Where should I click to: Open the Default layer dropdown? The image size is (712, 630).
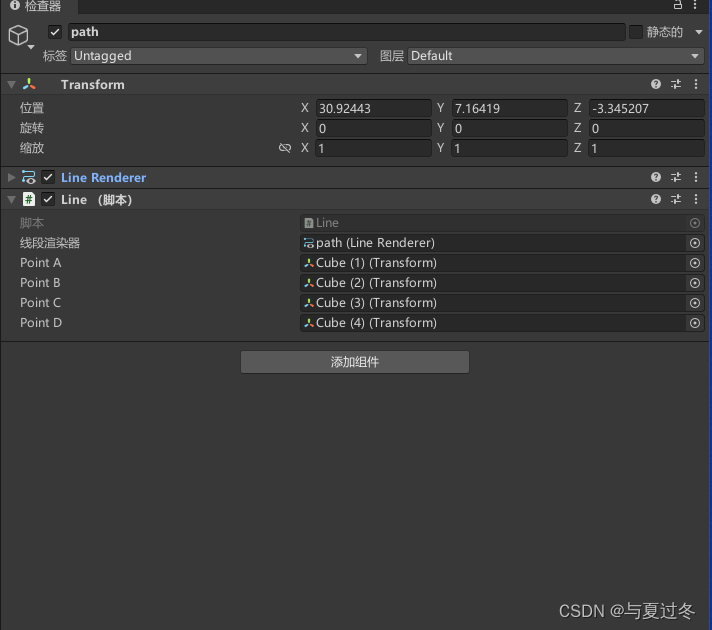(556, 56)
